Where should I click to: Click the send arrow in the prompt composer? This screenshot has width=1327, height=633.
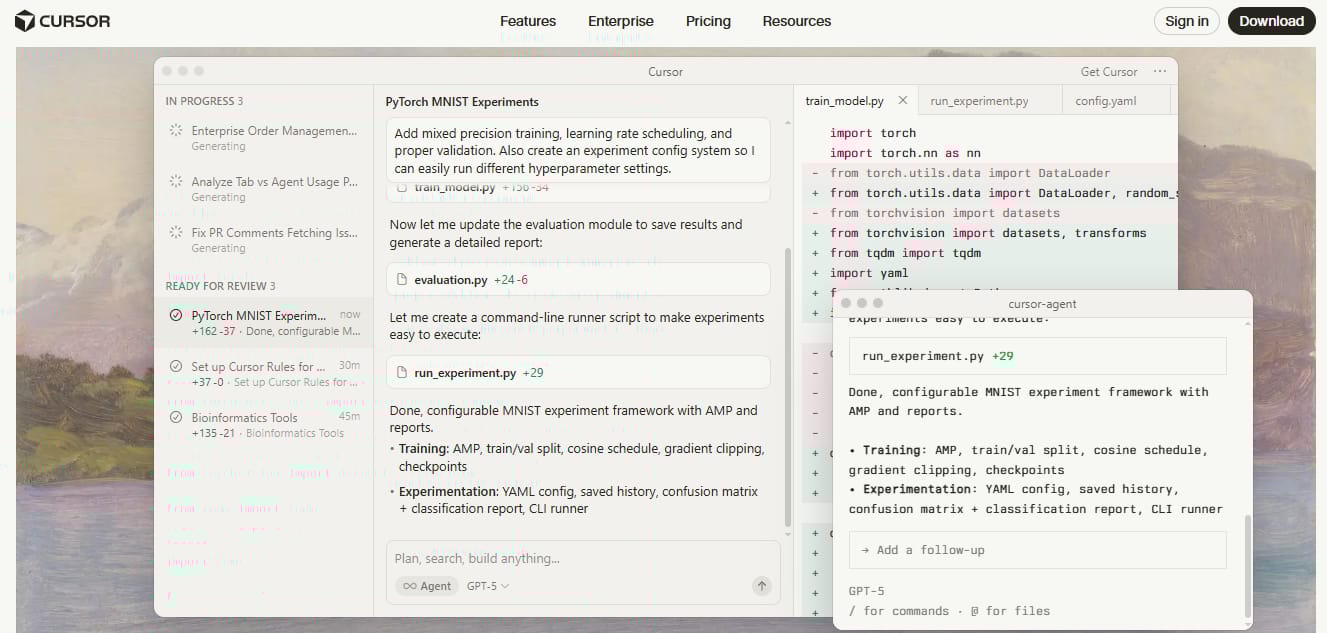[761, 586]
